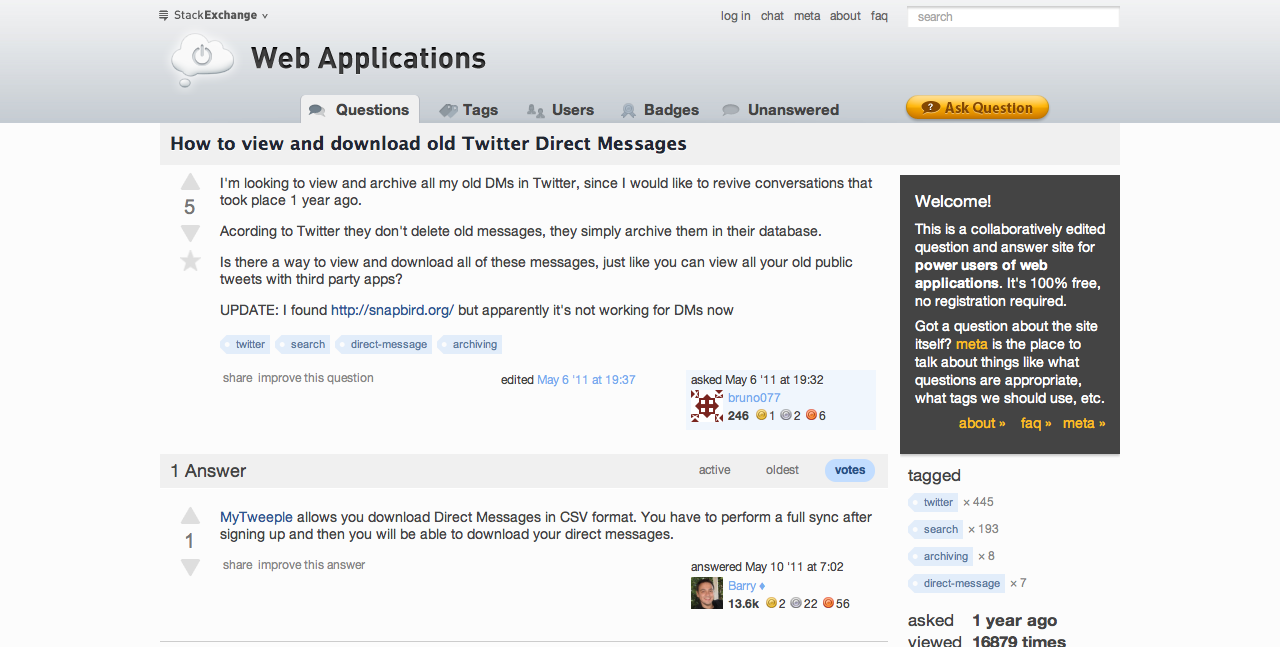Screen dimensions: 1280x647
Task: View edit history from May 6 '11 at 19:37
Action: coord(586,380)
